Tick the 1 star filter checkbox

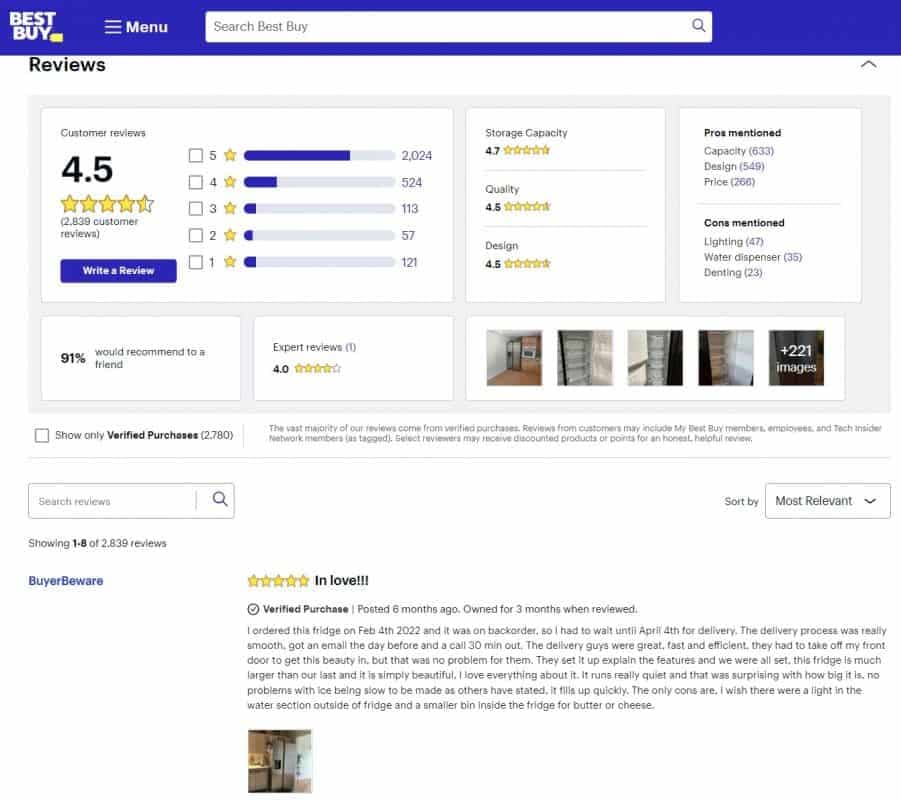tap(196, 262)
